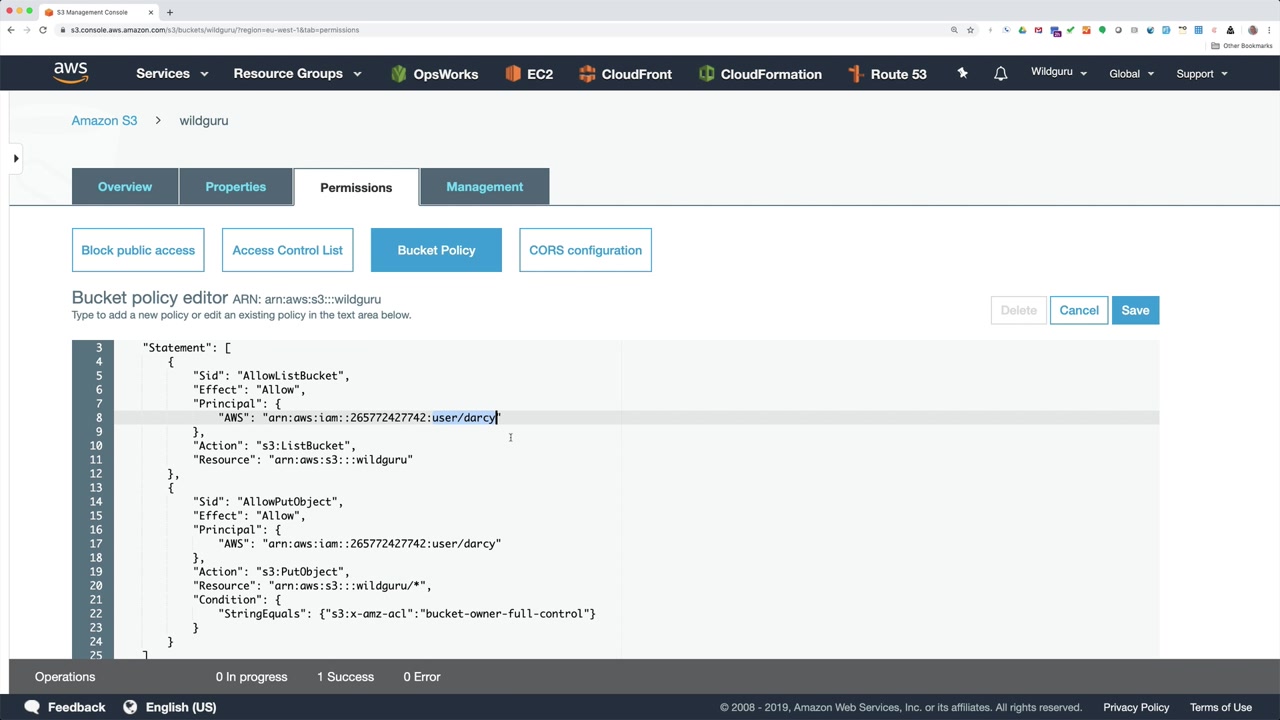Viewport: 1280px width, 720px height.
Task: Click the 0 Error status
Action: pyautogui.click(x=422, y=677)
